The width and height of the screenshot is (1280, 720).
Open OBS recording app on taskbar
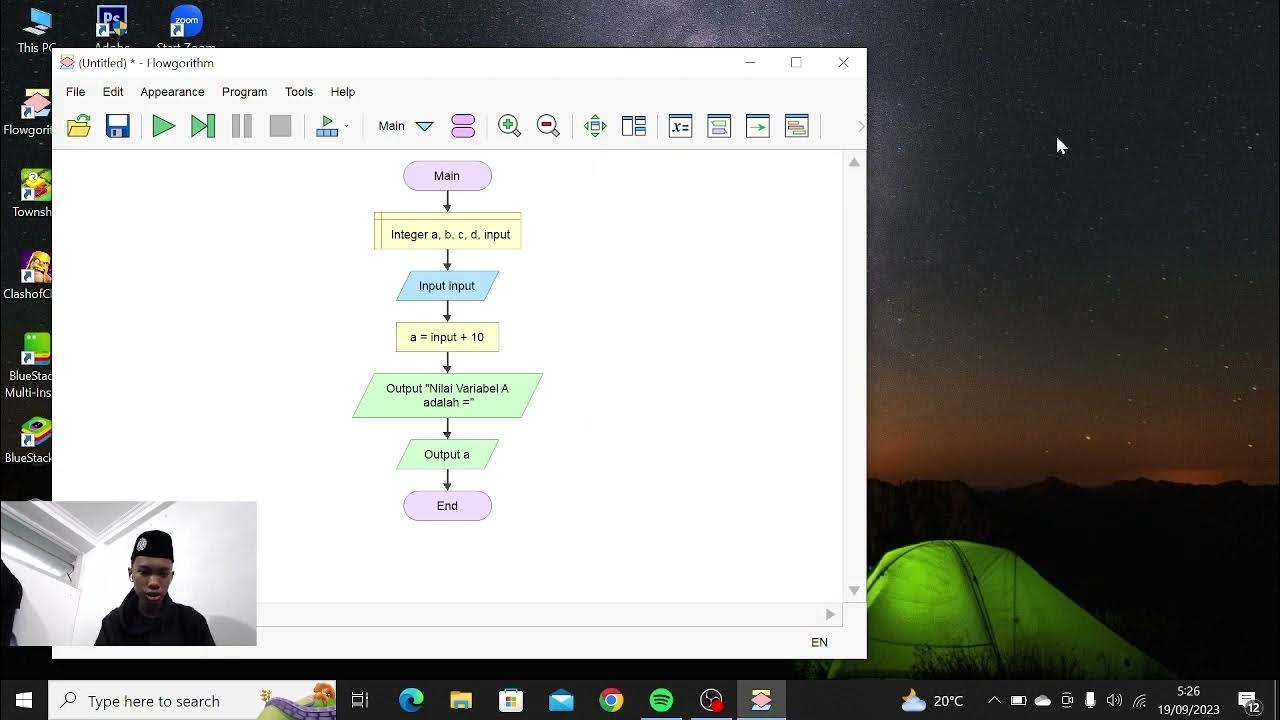tap(711, 700)
